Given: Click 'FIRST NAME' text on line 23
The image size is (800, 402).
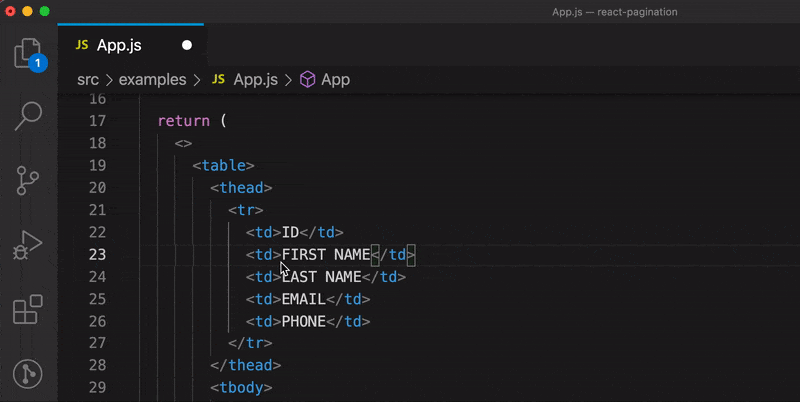Looking at the screenshot, I should tap(326, 255).
